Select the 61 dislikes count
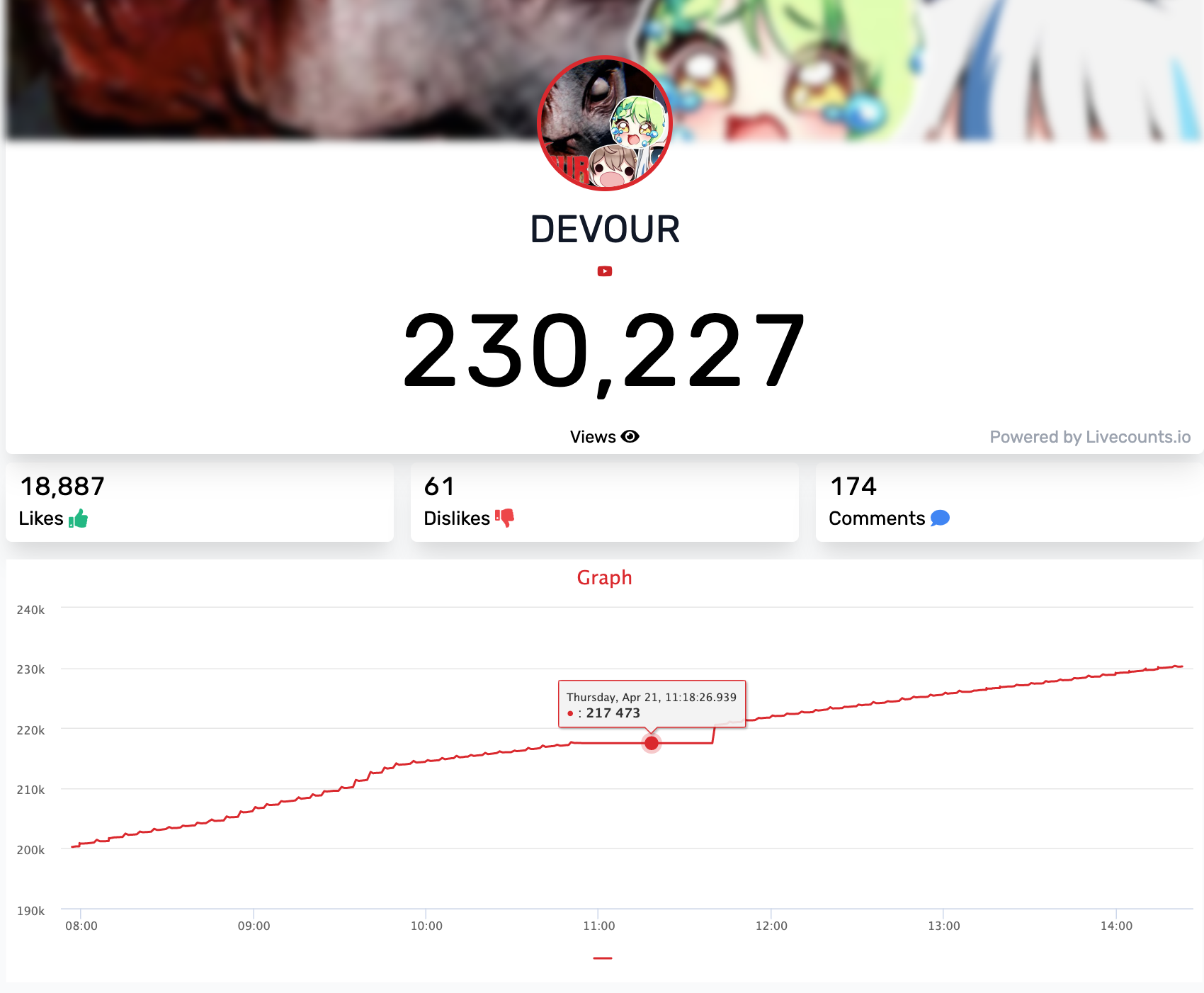This screenshot has width=1204, height=993. coord(439,487)
